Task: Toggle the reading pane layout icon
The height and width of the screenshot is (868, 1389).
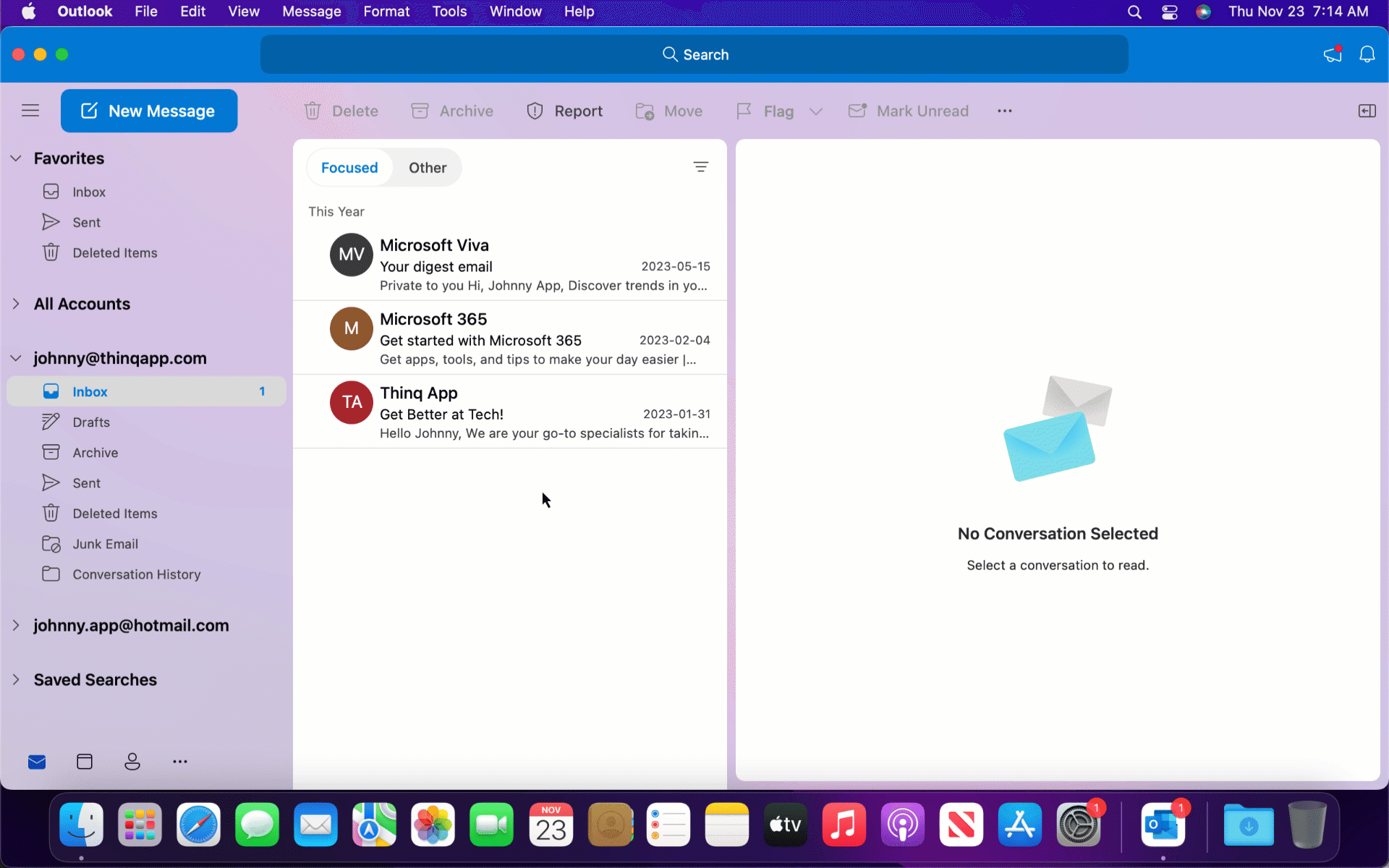Action: coord(1367,111)
